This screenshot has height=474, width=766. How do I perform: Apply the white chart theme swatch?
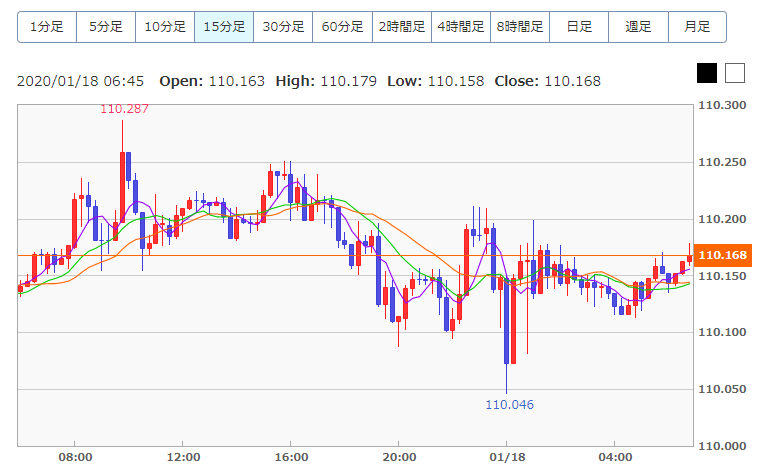[x=735, y=73]
